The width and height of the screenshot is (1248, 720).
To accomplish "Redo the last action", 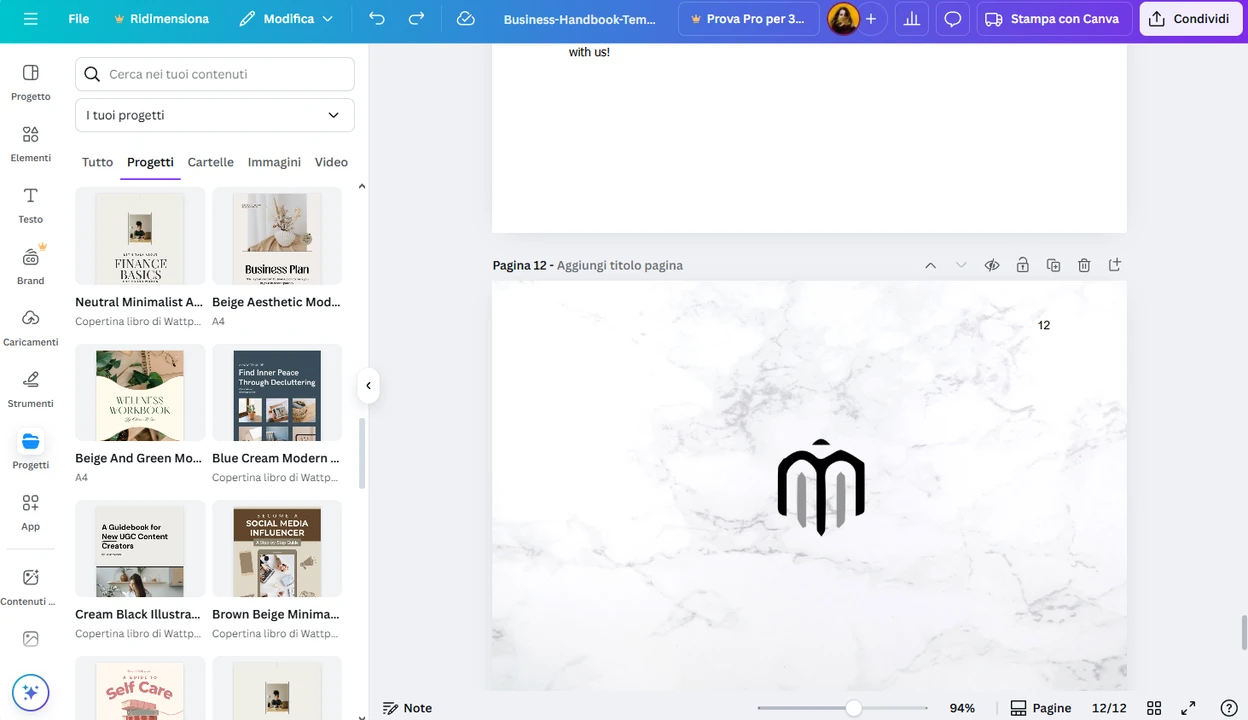I will 416,19.
